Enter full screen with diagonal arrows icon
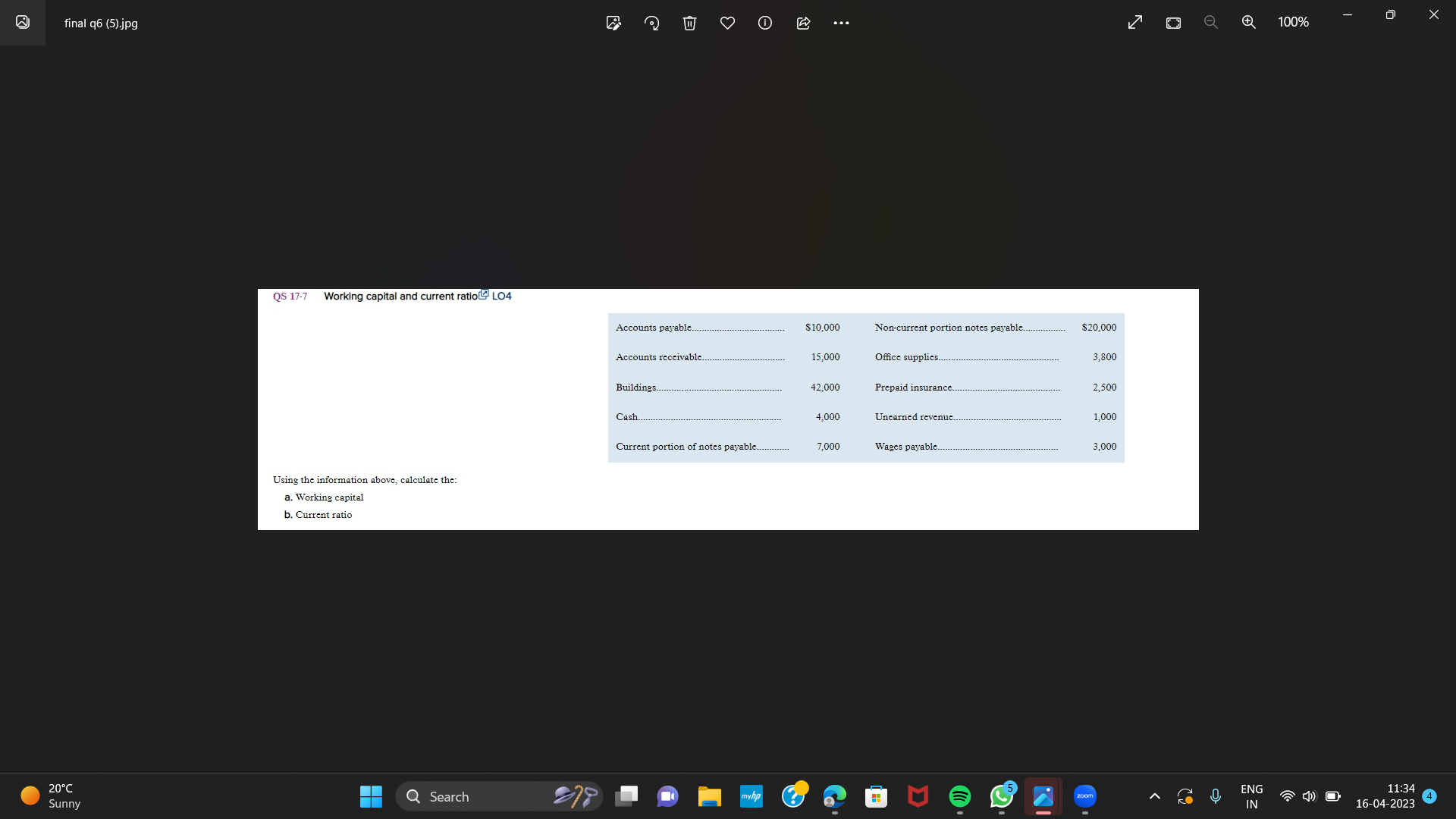Image resolution: width=1456 pixels, height=819 pixels. (x=1135, y=23)
